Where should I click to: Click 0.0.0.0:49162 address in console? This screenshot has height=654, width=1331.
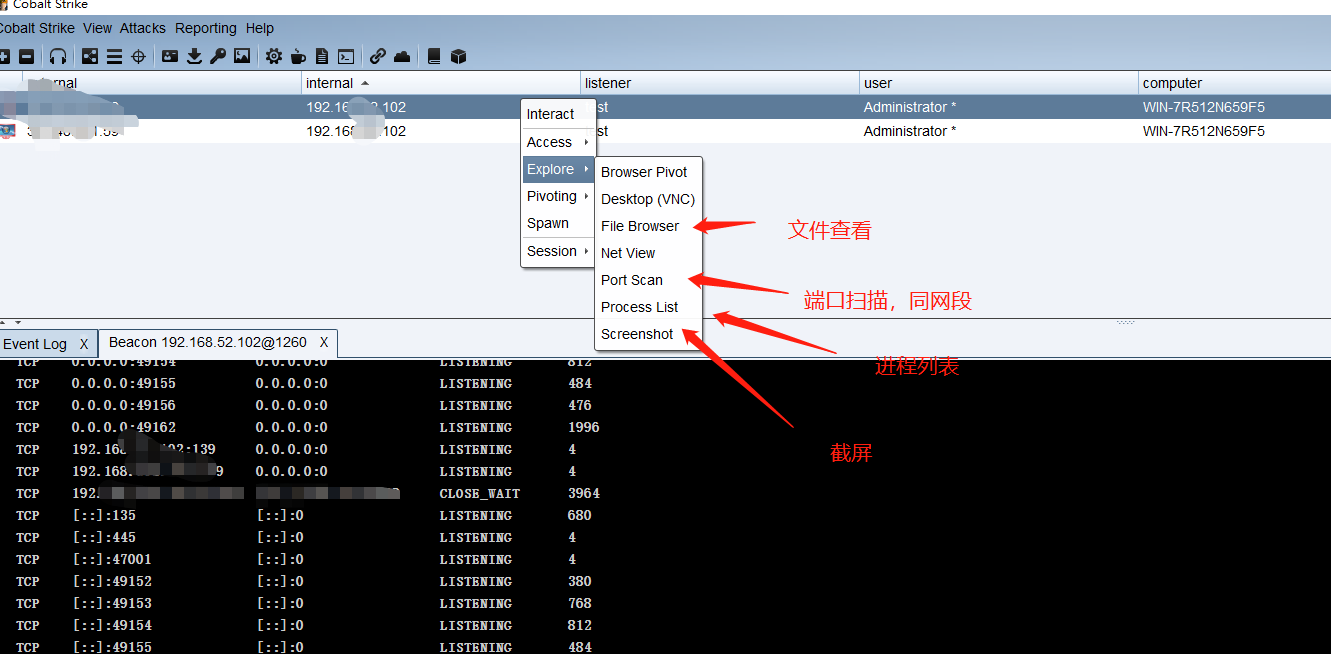pos(124,427)
